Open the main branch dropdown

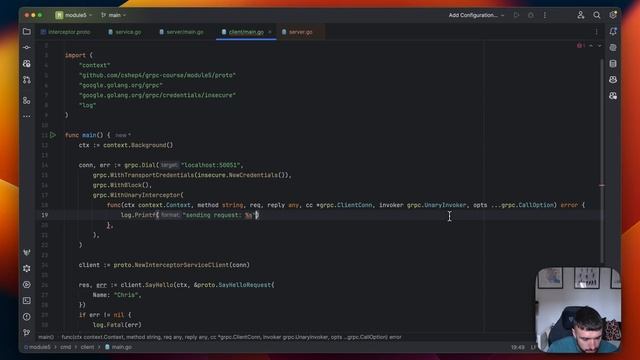tap(113, 16)
